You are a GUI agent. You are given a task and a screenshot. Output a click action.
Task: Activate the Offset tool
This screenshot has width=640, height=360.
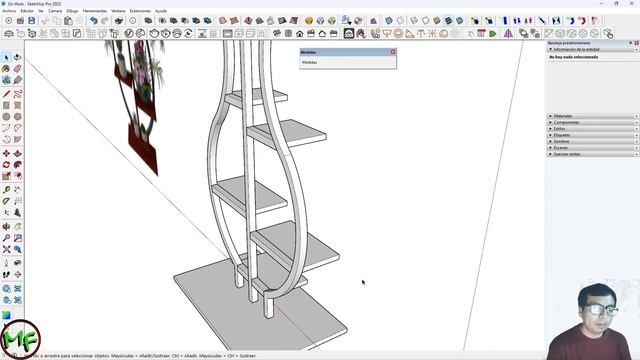(x=18, y=176)
